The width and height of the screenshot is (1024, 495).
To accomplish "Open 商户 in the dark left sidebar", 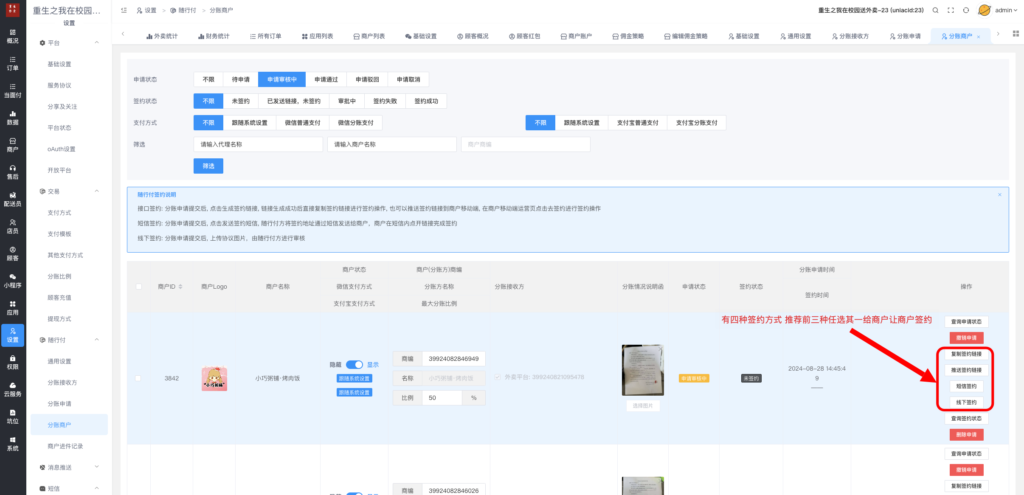I will click(x=12, y=144).
